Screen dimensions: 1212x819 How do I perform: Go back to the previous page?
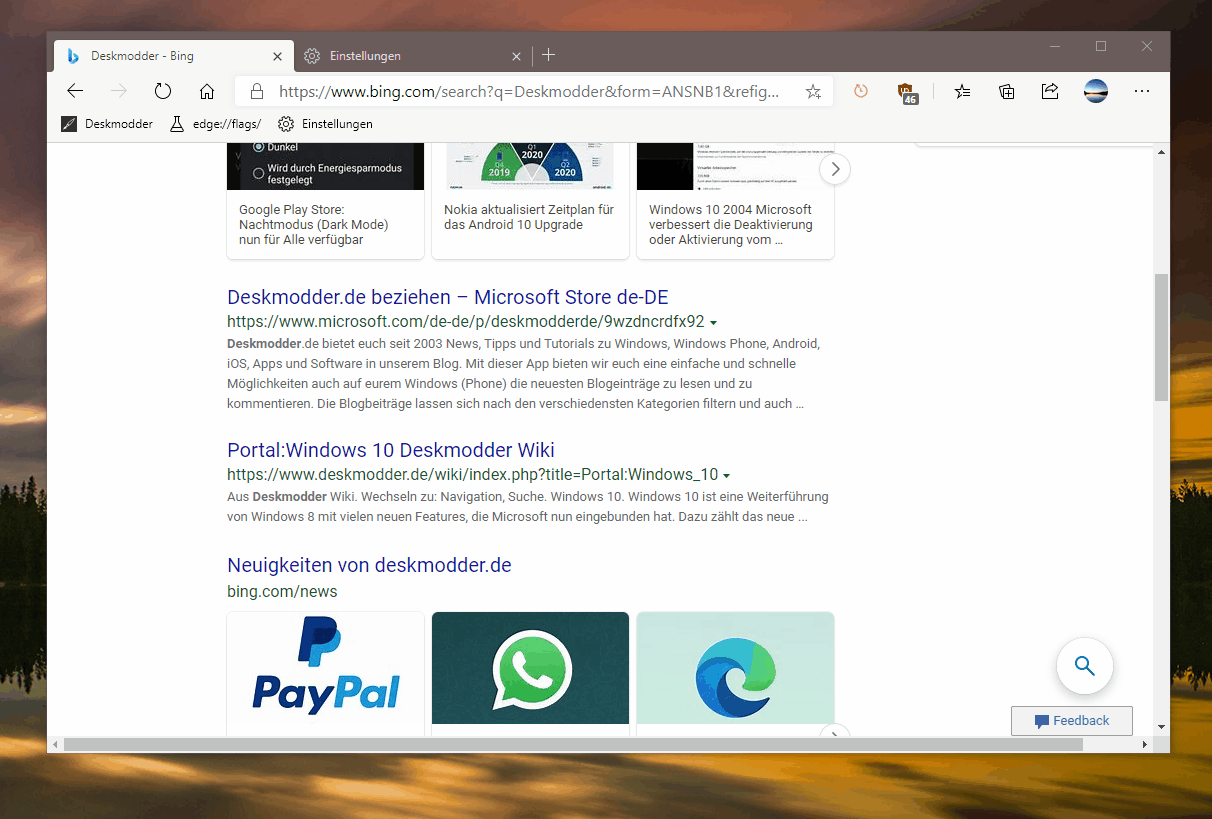[x=75, y=91]
